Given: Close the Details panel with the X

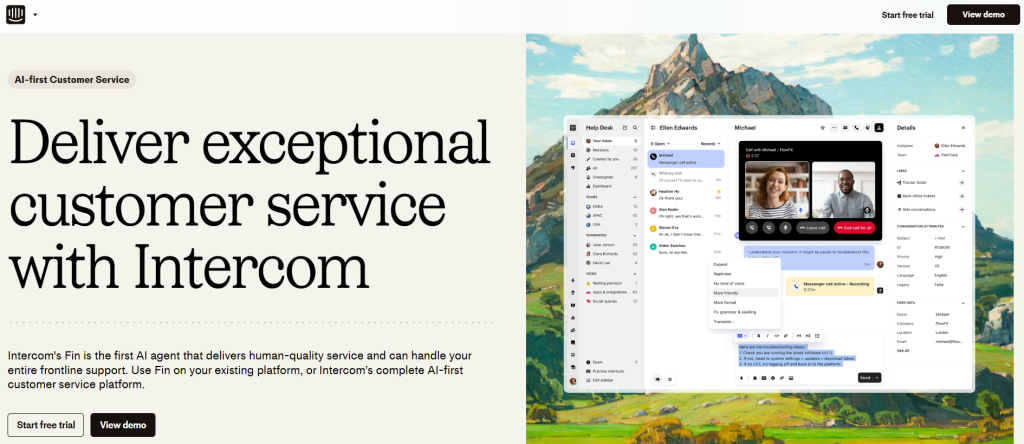Looking at the screenshot, I should [x=963, y=128].
